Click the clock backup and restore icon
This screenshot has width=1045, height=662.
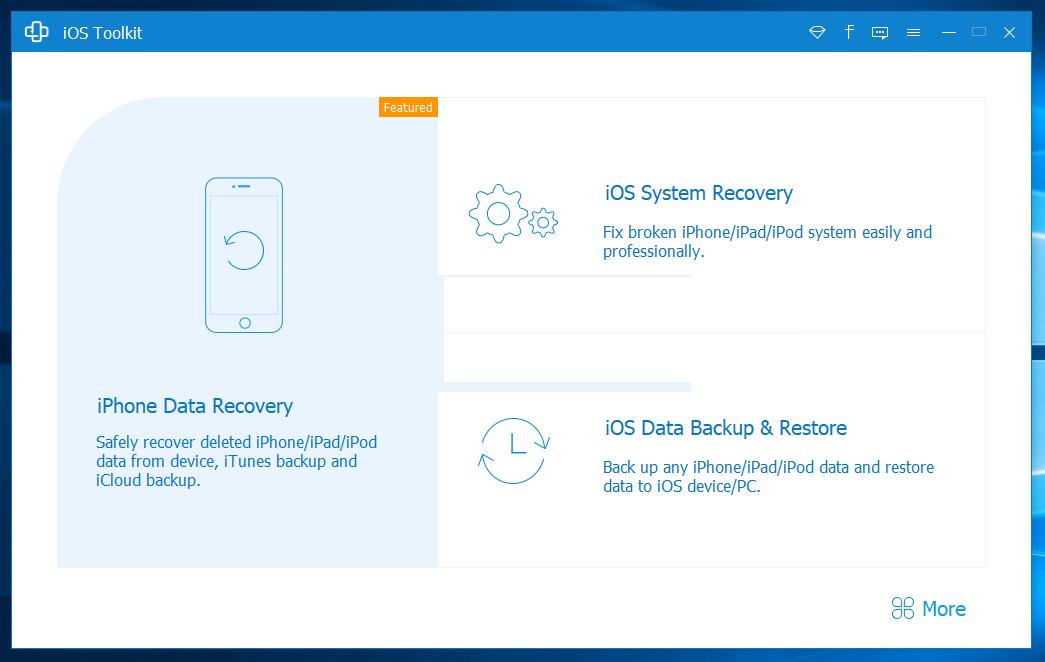pyautogui.click(x=513, y=449)
